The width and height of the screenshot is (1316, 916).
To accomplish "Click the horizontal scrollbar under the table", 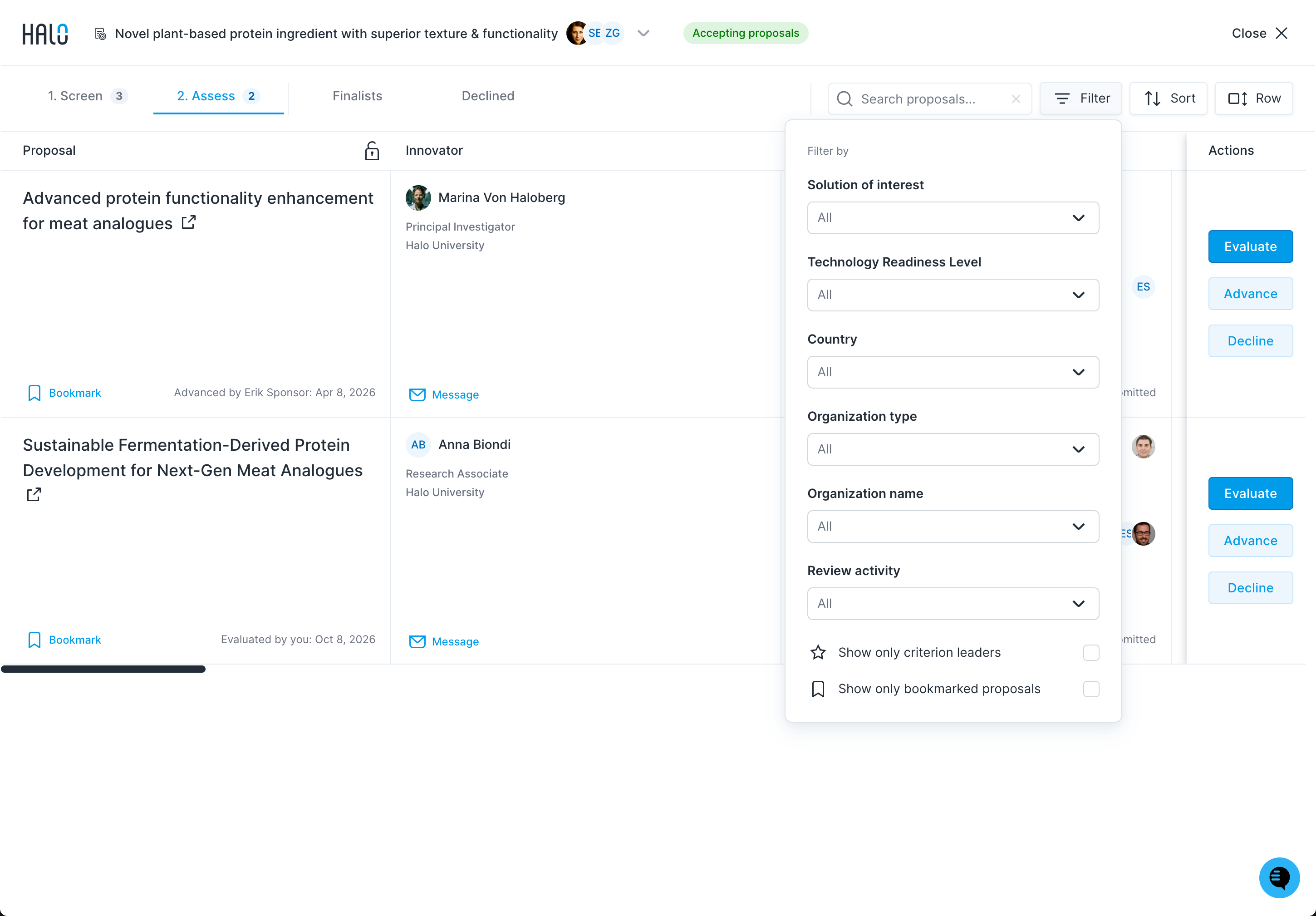I will (x=103, y=670).
